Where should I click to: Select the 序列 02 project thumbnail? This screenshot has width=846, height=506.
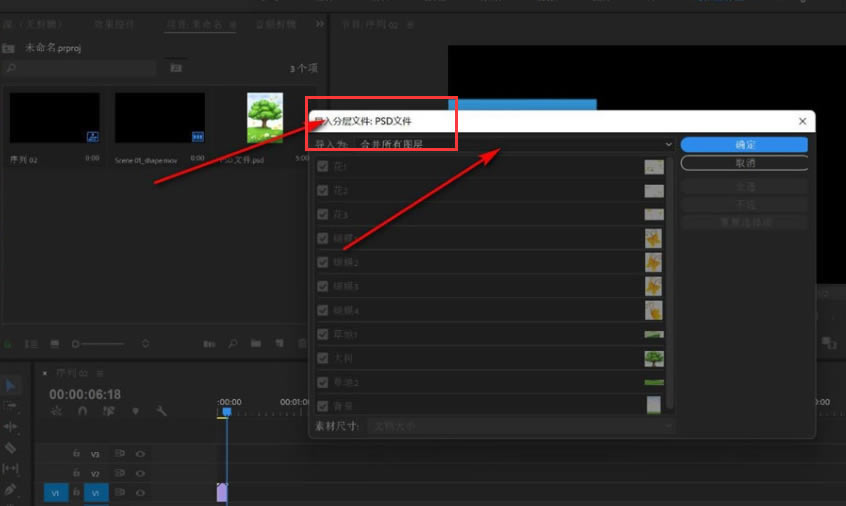click(x=54, y=118)
